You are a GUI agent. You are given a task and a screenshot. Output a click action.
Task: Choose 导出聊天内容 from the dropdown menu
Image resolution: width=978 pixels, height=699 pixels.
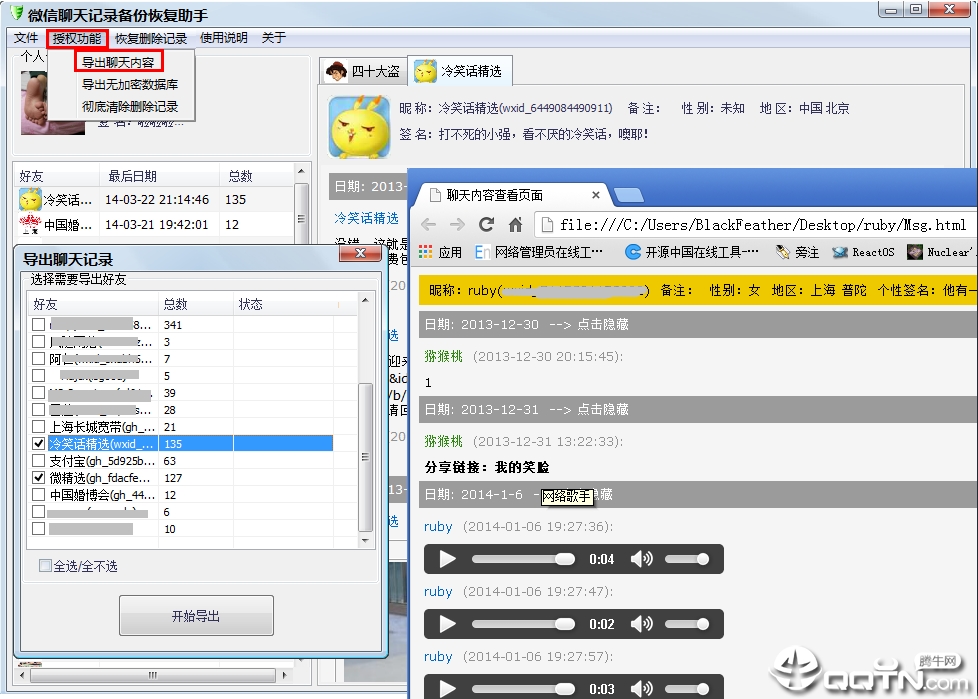(x=119, y=62)
